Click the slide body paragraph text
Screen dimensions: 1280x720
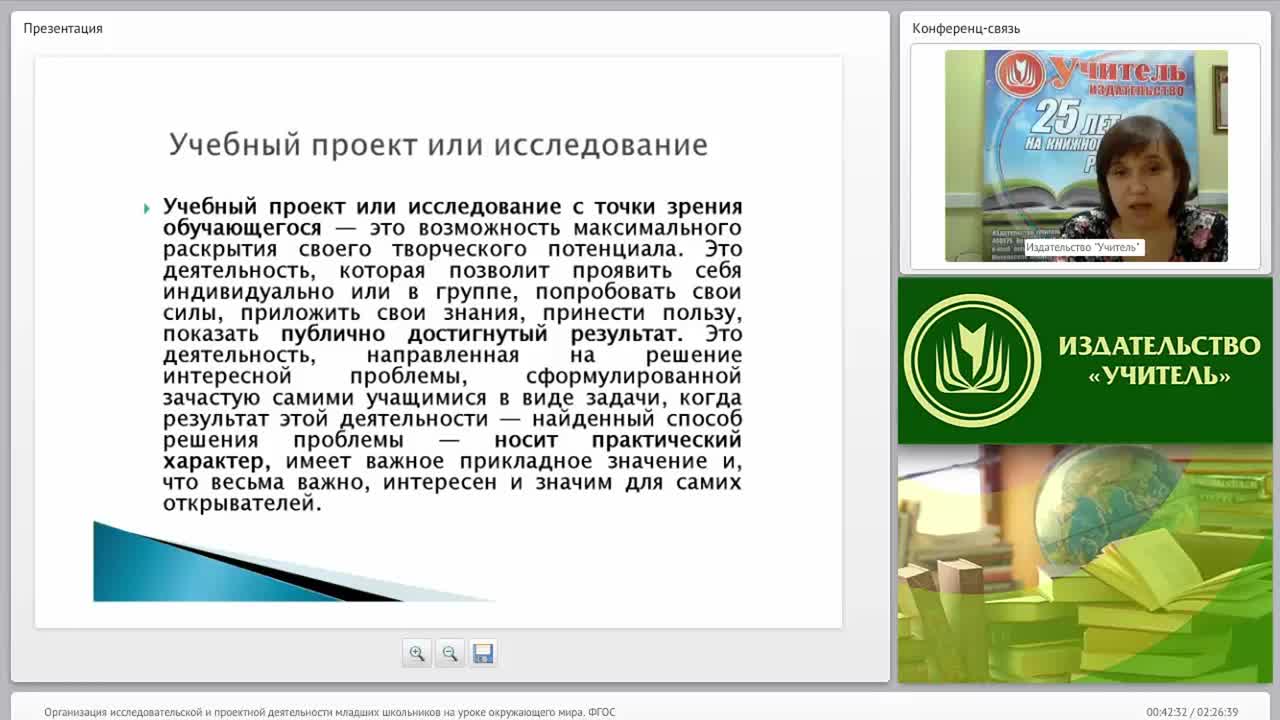tap(452, 355)
